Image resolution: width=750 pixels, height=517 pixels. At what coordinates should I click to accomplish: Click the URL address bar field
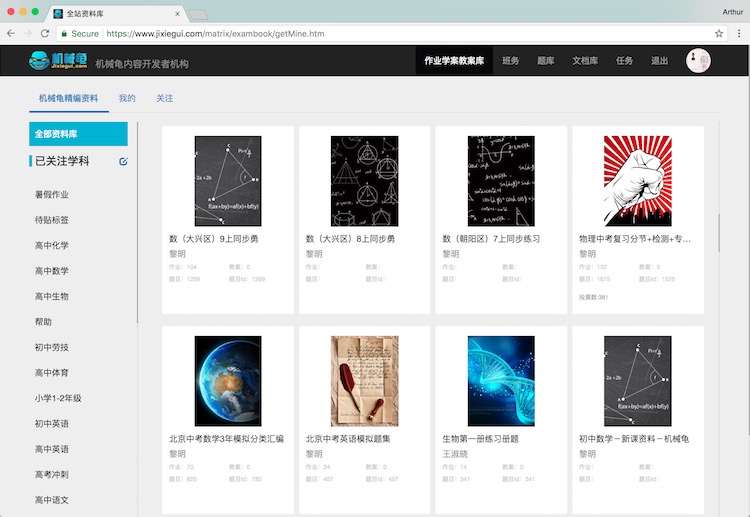[400, 33]
